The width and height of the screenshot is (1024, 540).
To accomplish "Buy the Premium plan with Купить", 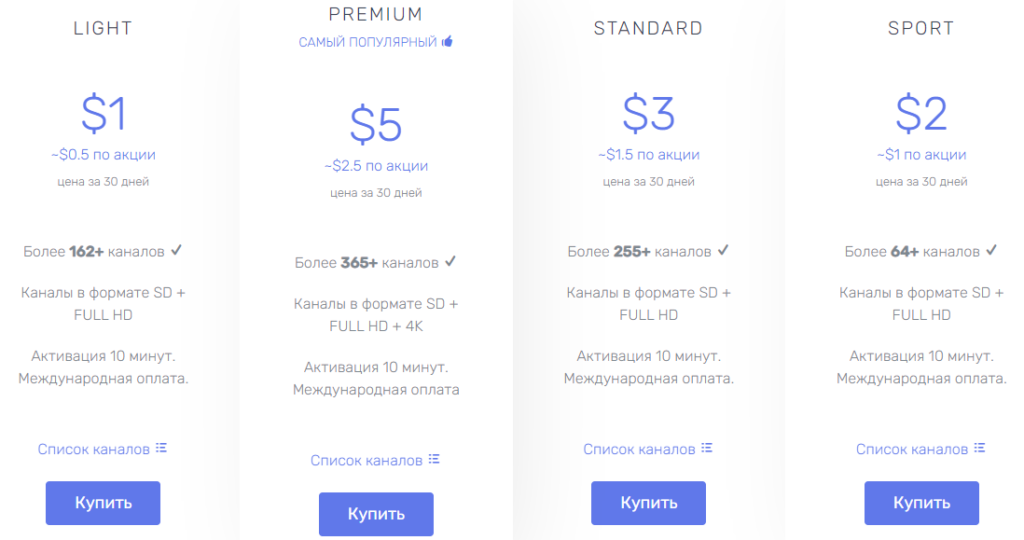I will pos(376,514).
